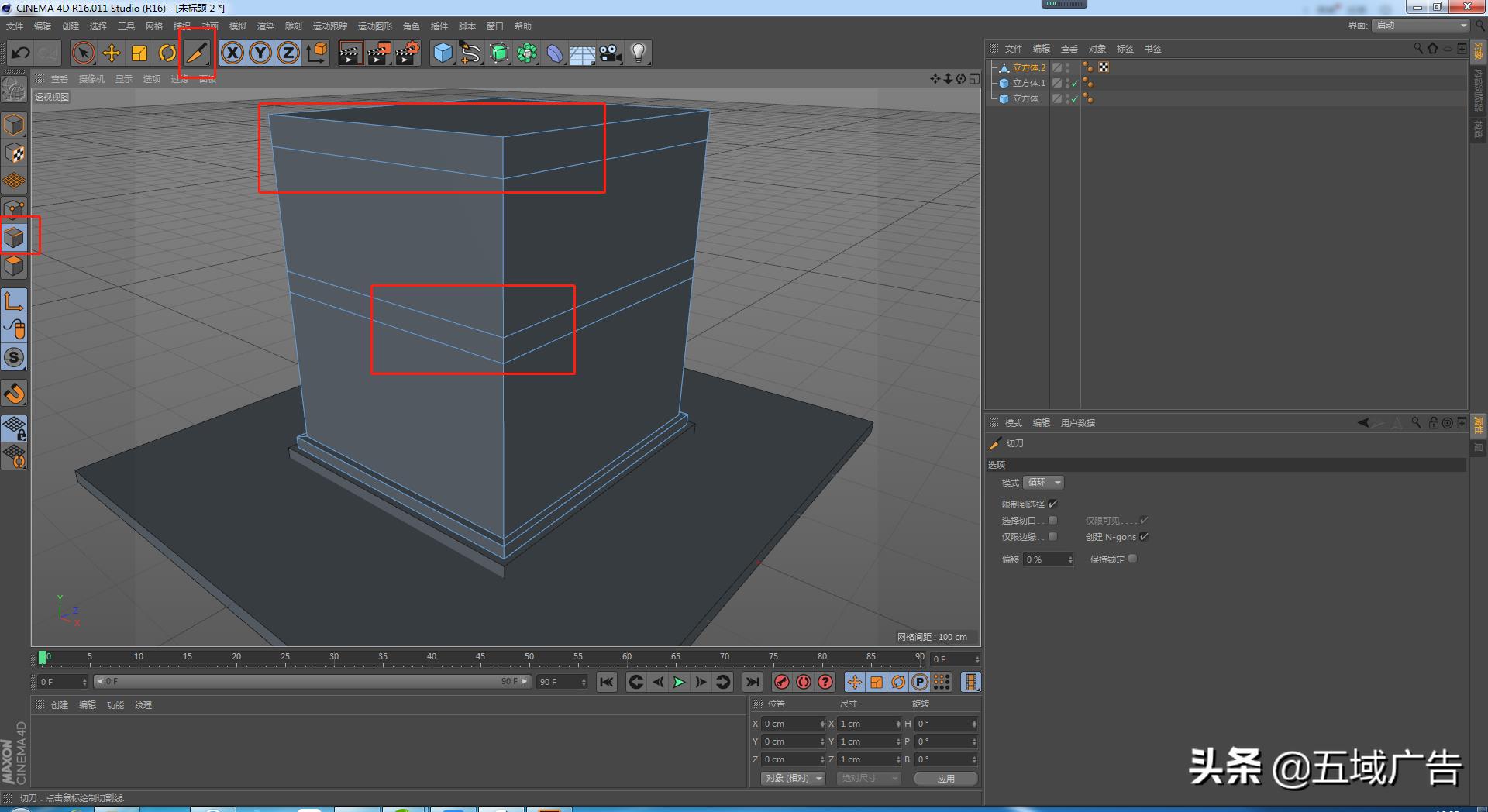
Task: Open the 运动图形 (MoGraph) menu
Action: [x=375, y=26]
